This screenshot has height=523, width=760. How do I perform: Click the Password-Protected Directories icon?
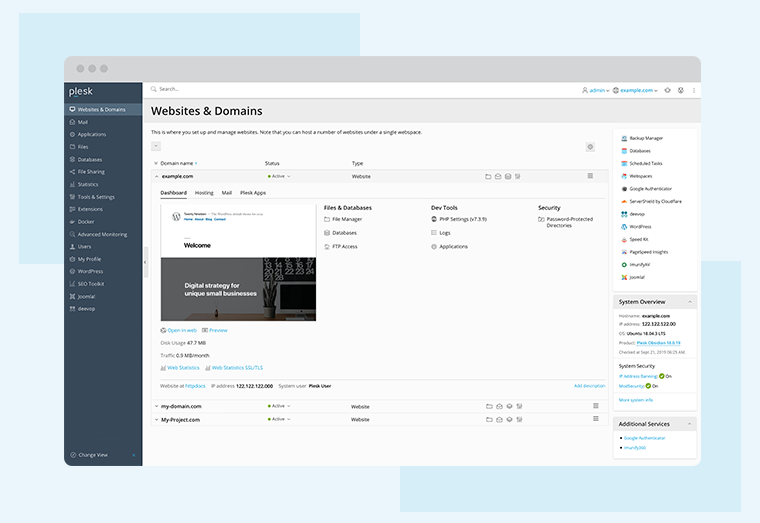[x=541, y=218]
